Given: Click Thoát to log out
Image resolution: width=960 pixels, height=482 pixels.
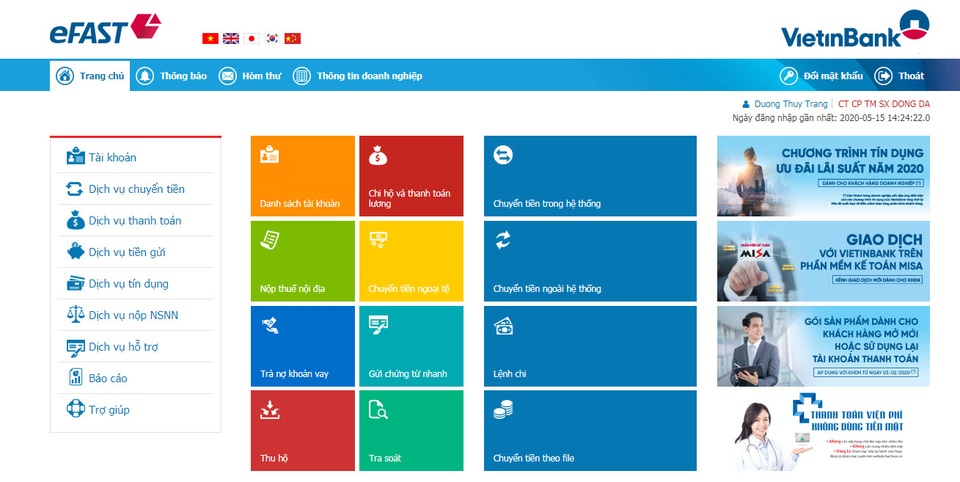Looking at the screenshot, I should 899,76.
